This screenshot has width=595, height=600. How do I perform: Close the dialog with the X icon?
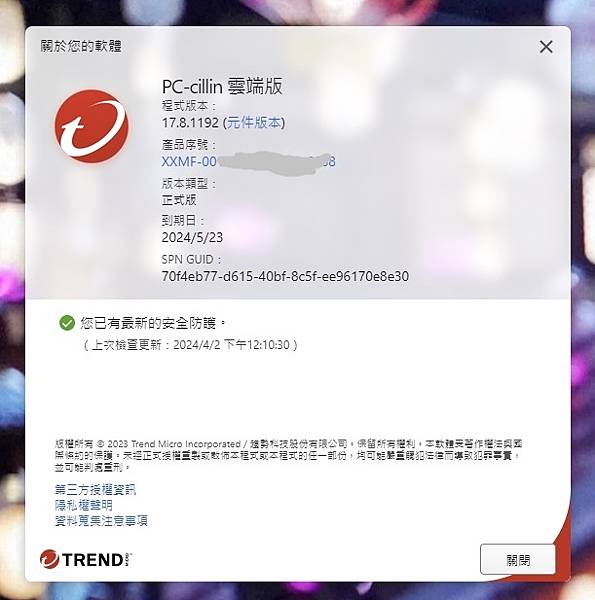point(546,47)
